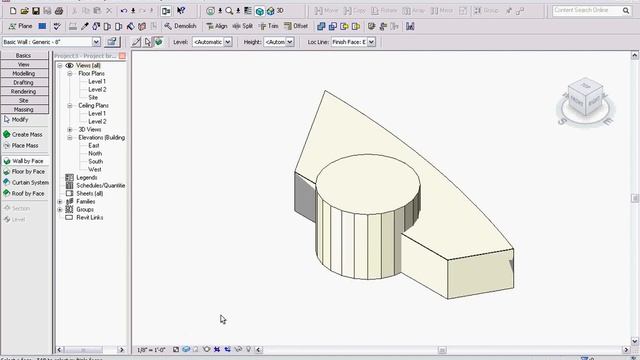Select the paint bucket tool

tap(130, 27)
